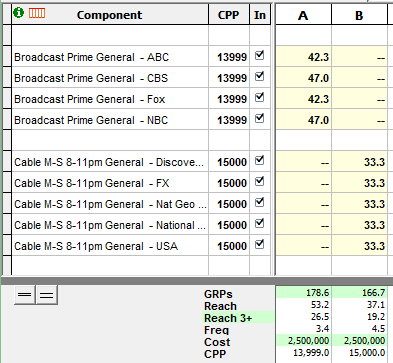Edit the 47.0 cell for CBS in column A

303,78
